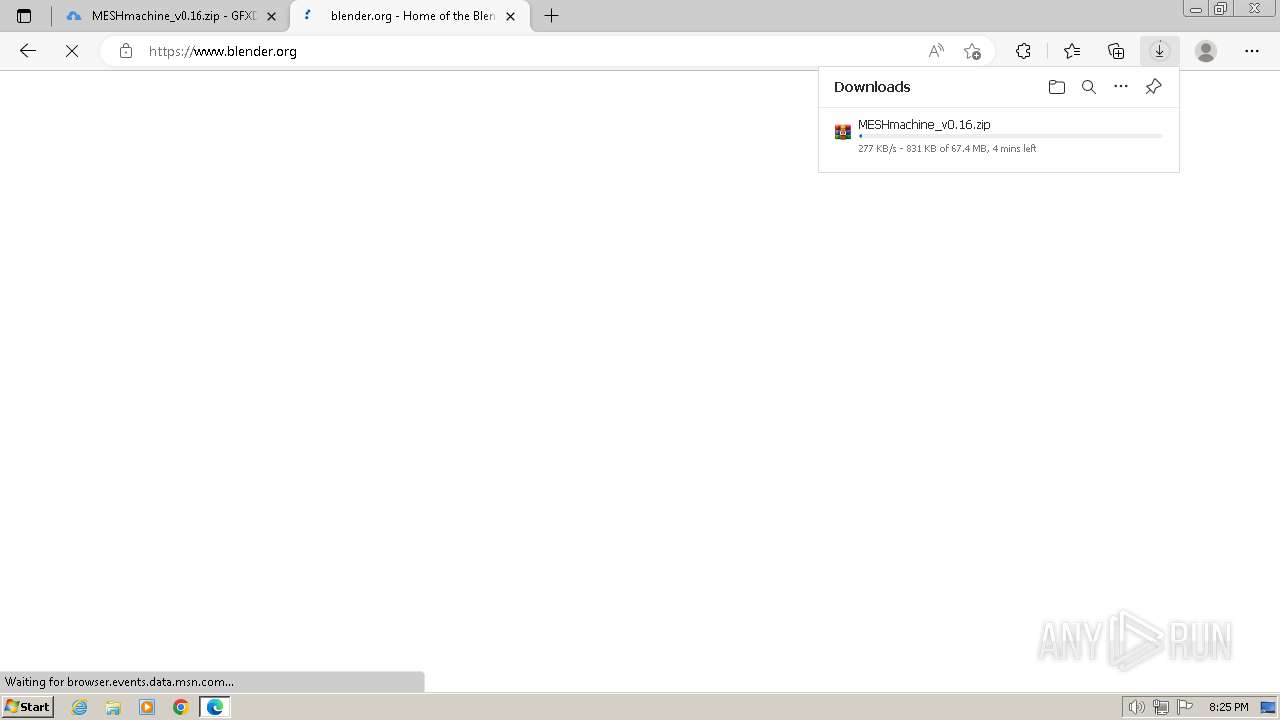Click the download speed status text
This screenshot has height=720, width=1280.
(947, 149)
